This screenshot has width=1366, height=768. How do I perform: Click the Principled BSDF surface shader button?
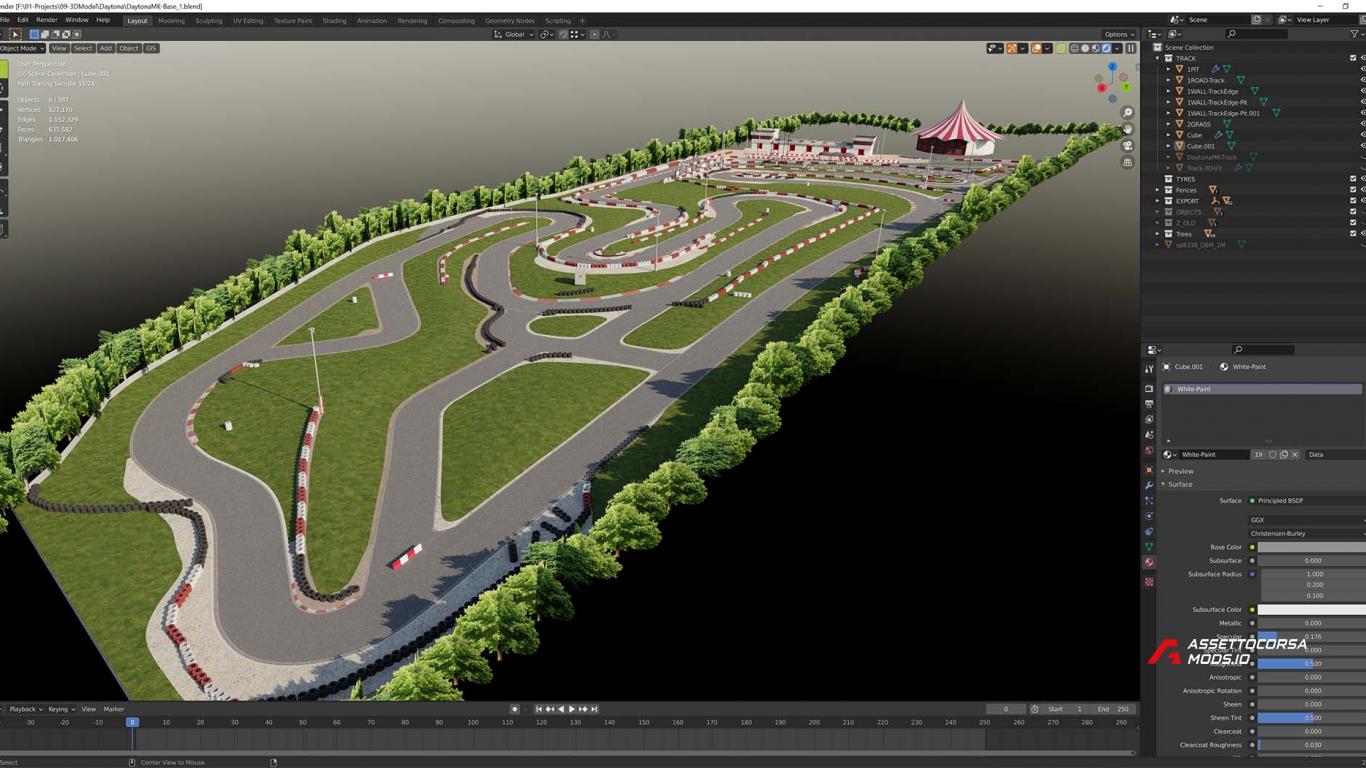coord(1306,500)
